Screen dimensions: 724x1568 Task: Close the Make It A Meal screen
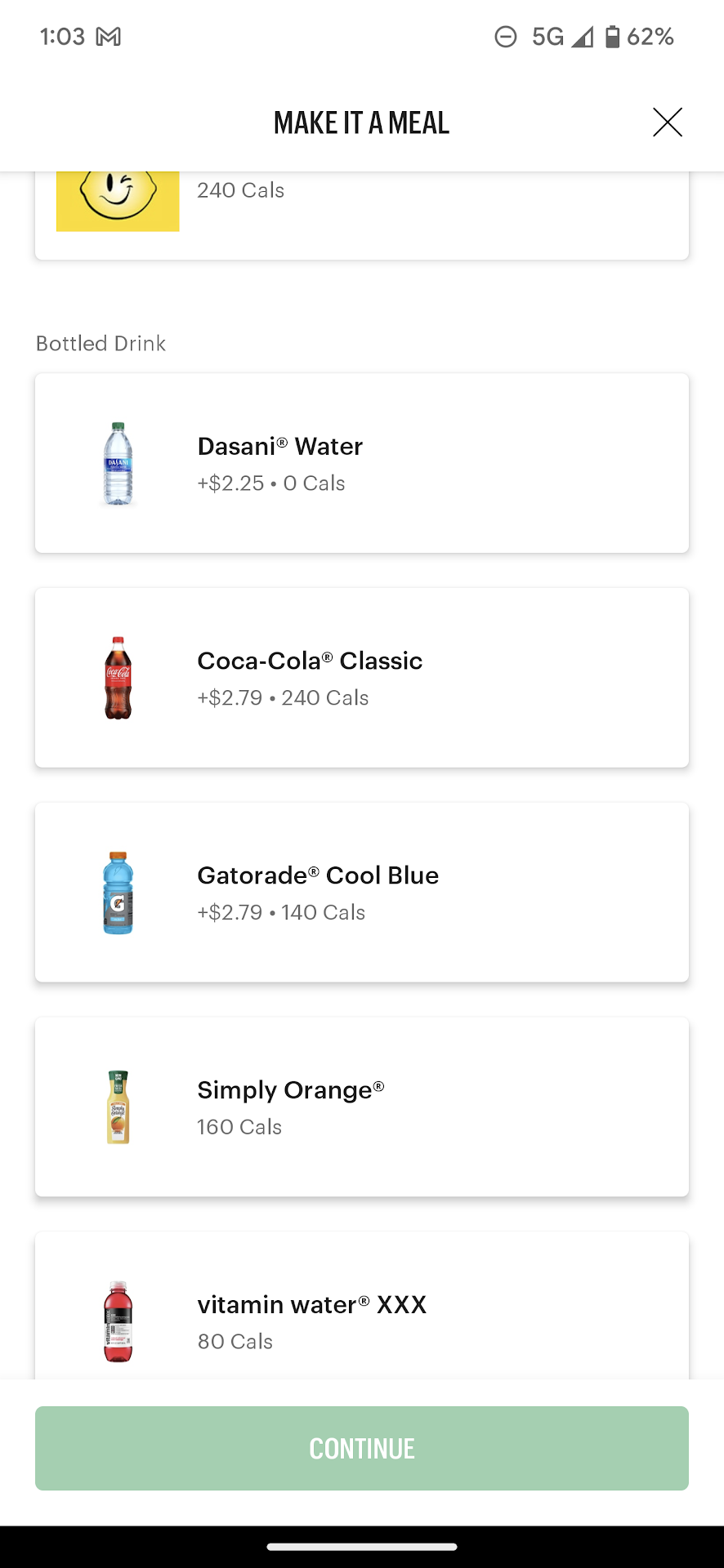[x=667, y=122]
